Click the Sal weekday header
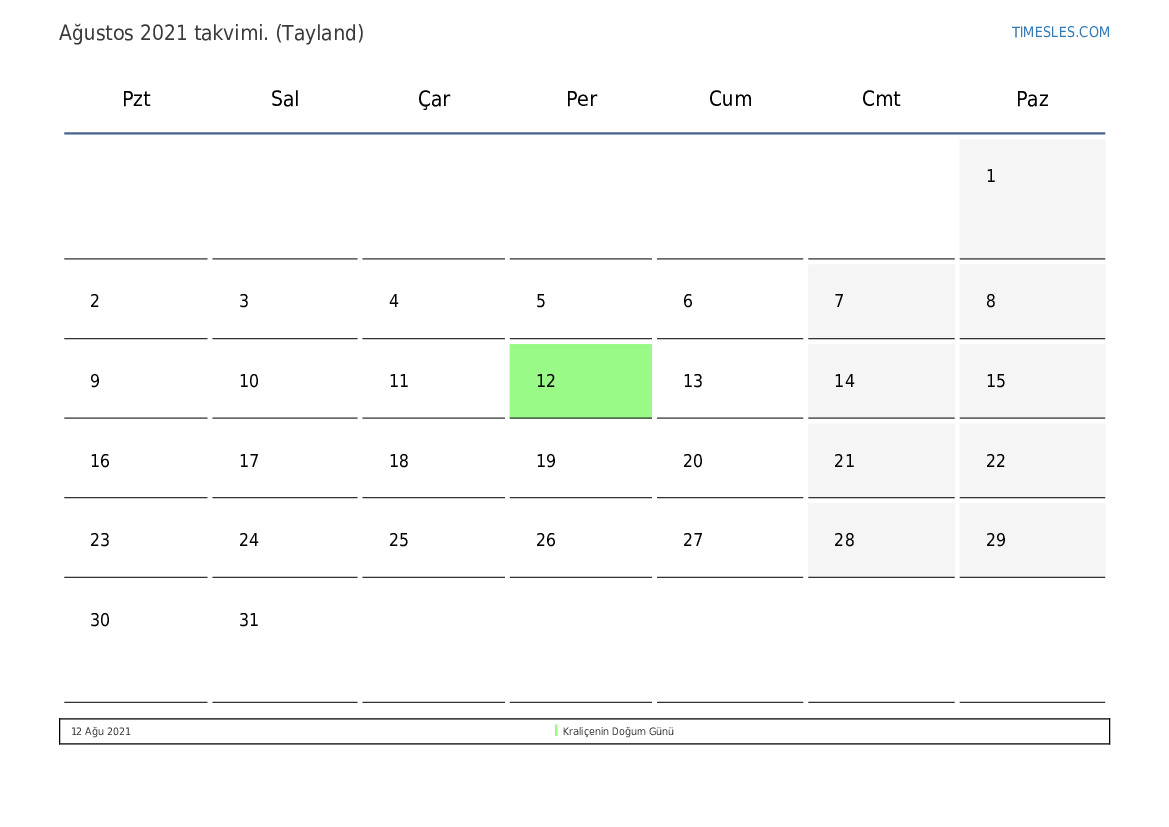This screenshot has width=1169, height=827. 285,99
